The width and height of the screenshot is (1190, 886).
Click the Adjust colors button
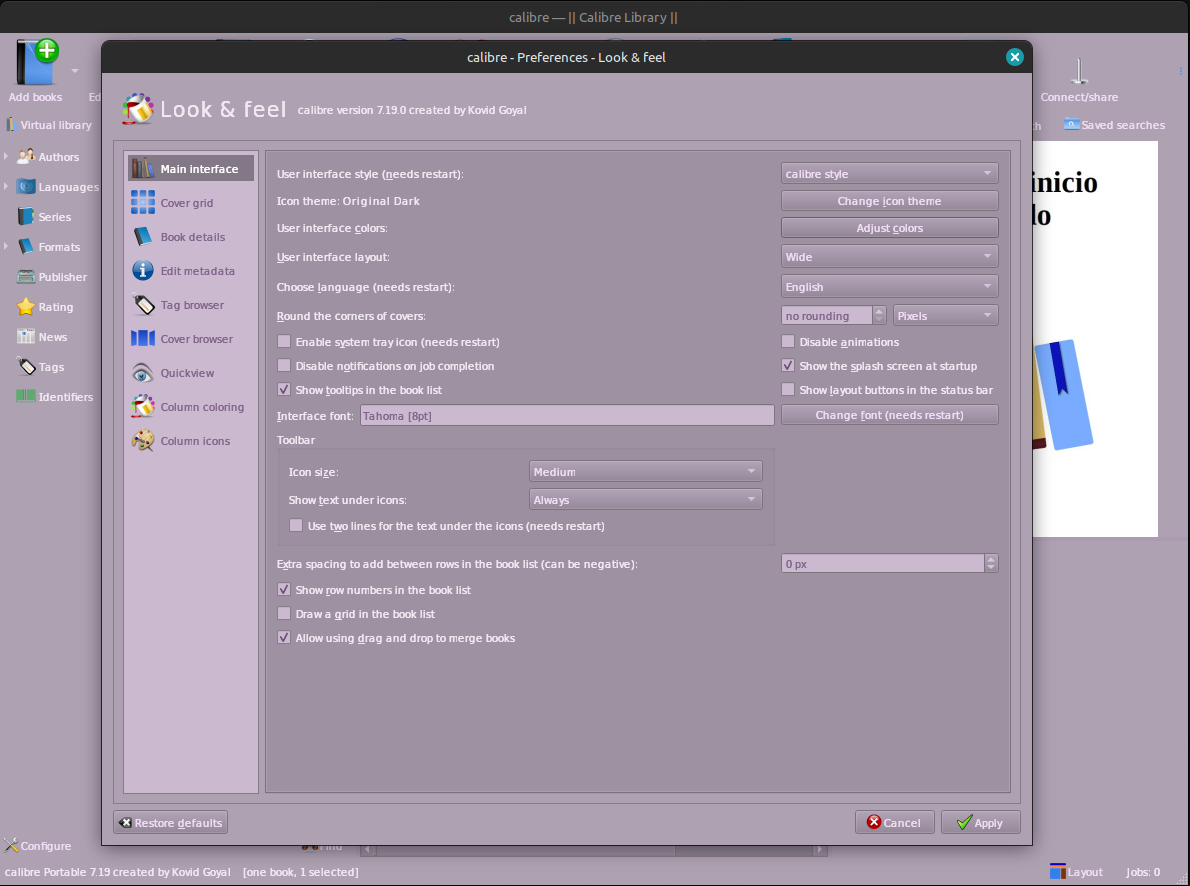889,228
